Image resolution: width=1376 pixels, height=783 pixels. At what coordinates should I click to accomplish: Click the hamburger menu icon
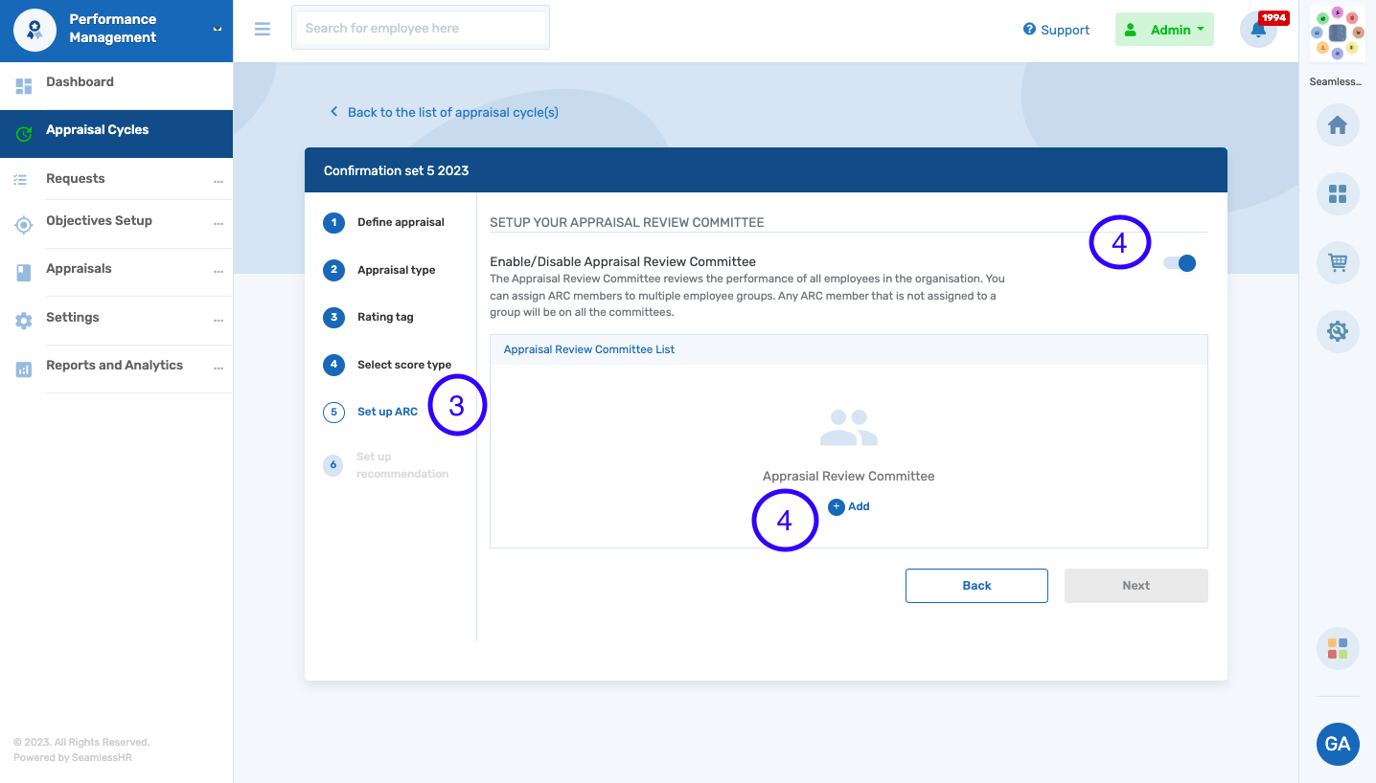pyautogui.click(x=262, y=29)
